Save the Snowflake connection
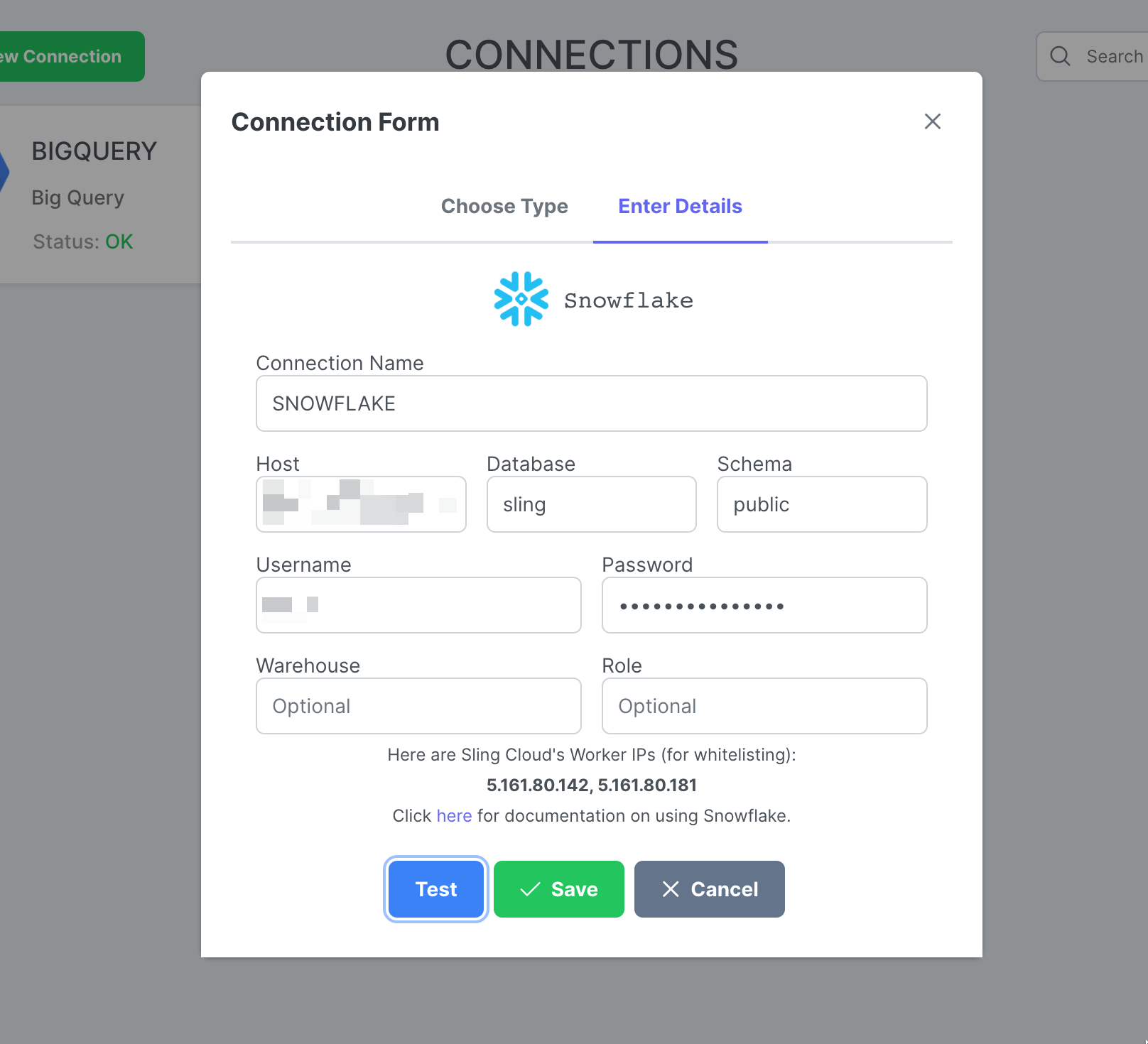The height and width of the screenshot is (1044, 1148). [558, 889]
